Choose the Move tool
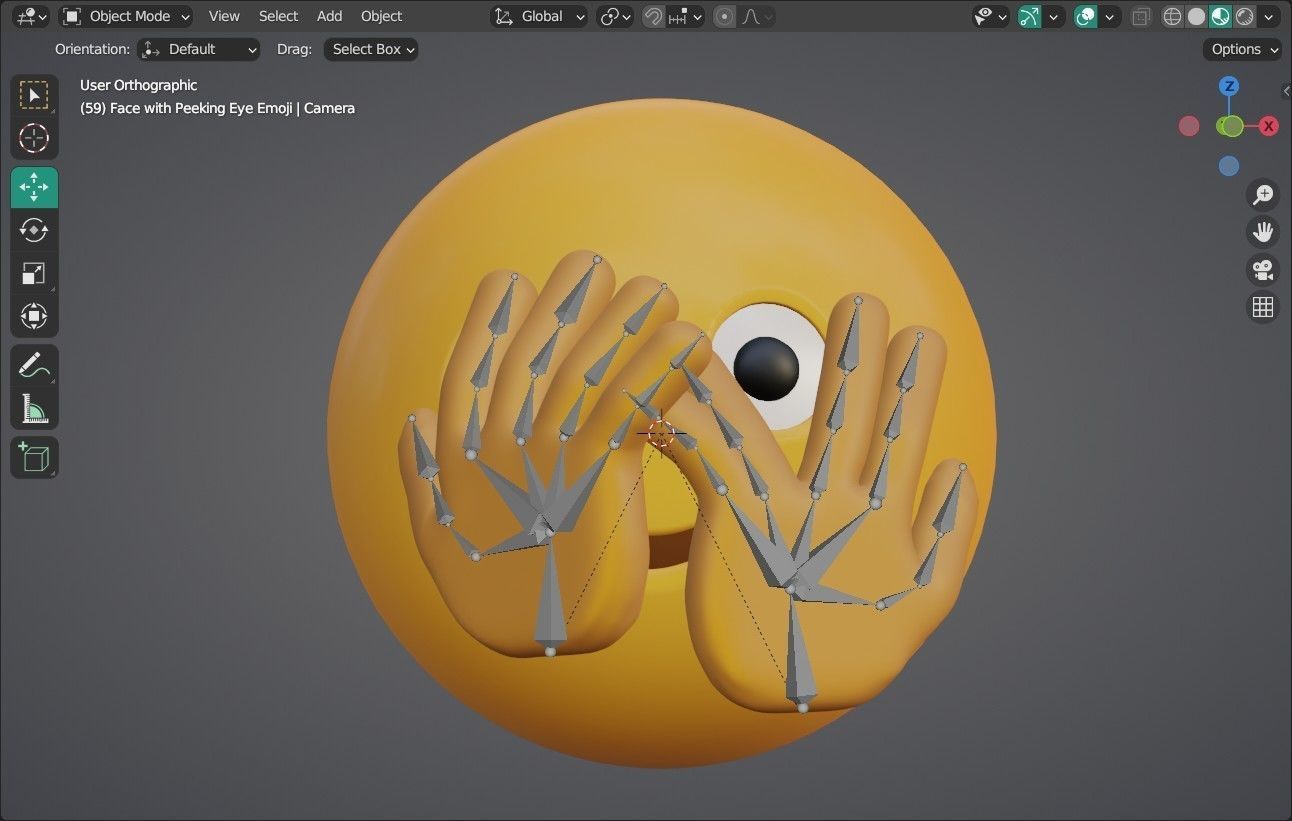1292x821 pixels. click(x=34, y=187)
